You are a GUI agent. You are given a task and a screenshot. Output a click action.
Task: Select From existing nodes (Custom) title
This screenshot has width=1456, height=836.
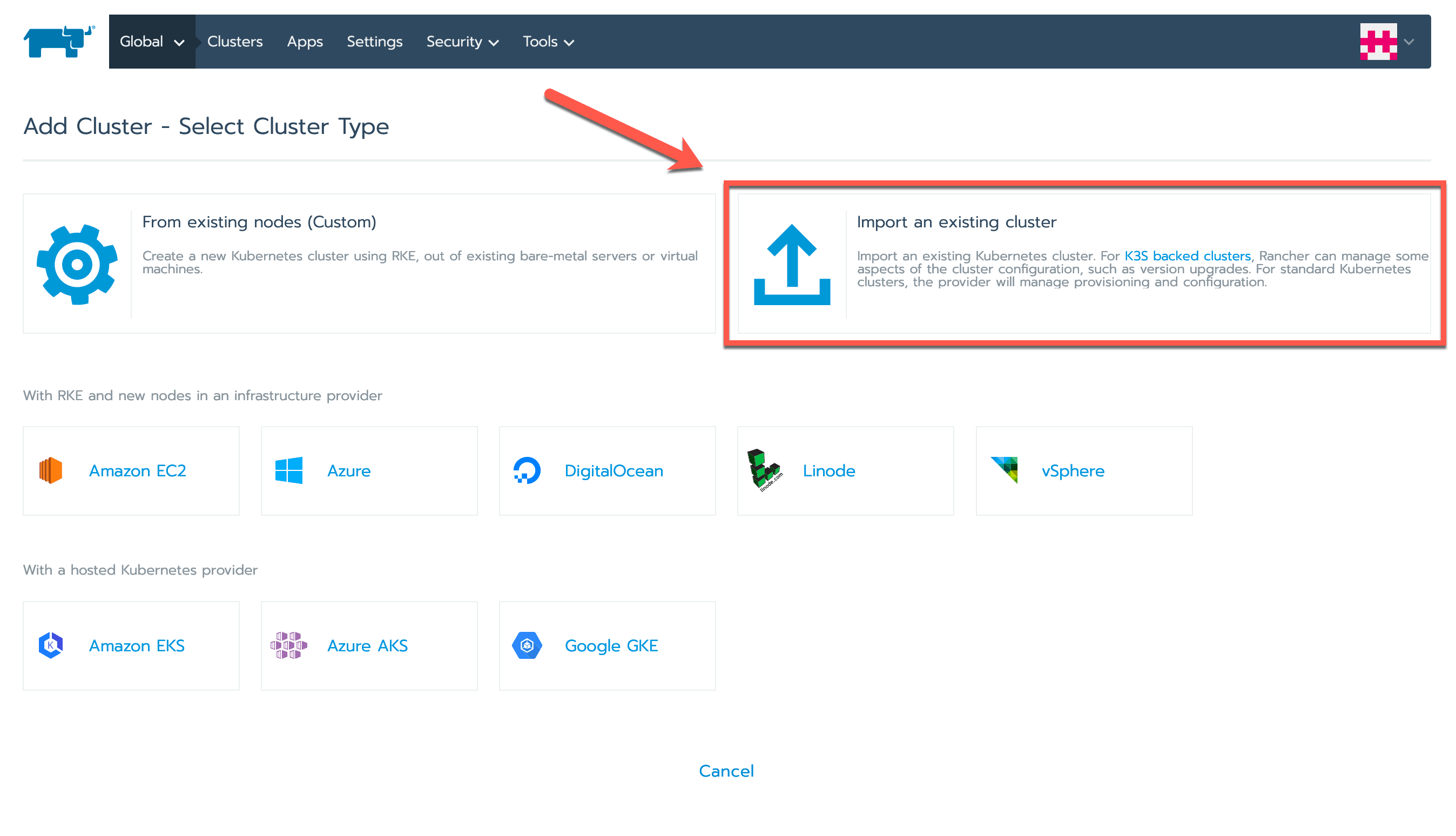[260, 222]
